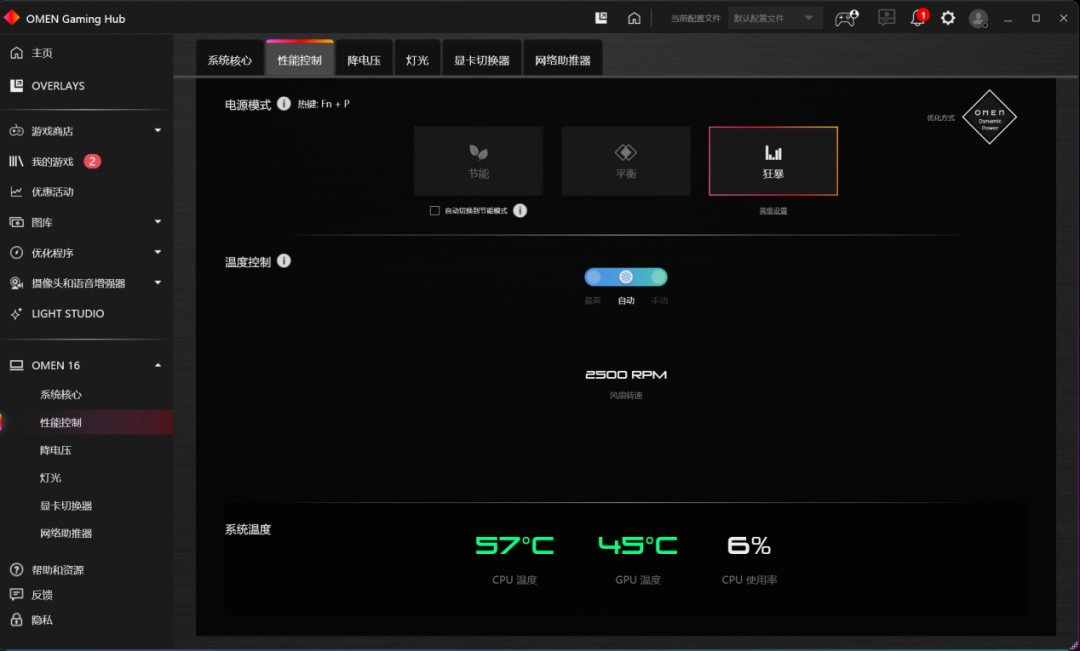Screen dimensions: 1080x651
Task: Open notifications bell with red badge
Action: (x=919, y=18)
